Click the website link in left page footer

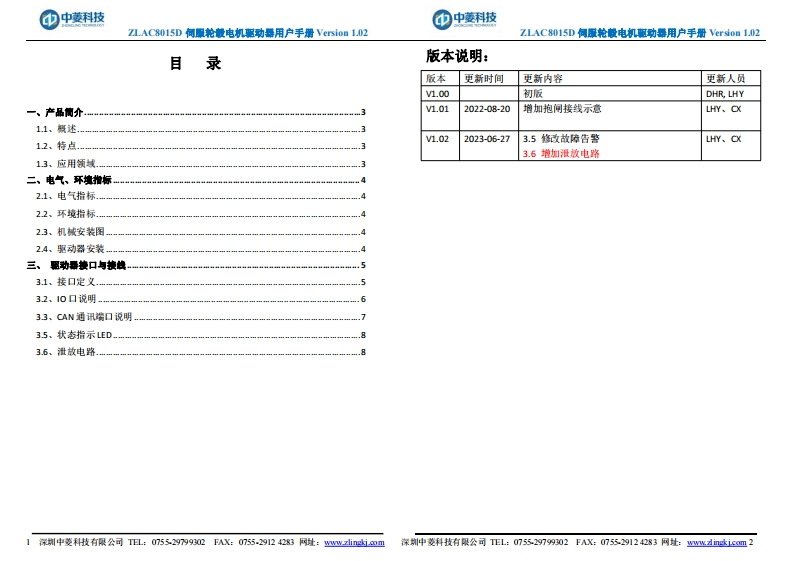click(x=354, y=542)
